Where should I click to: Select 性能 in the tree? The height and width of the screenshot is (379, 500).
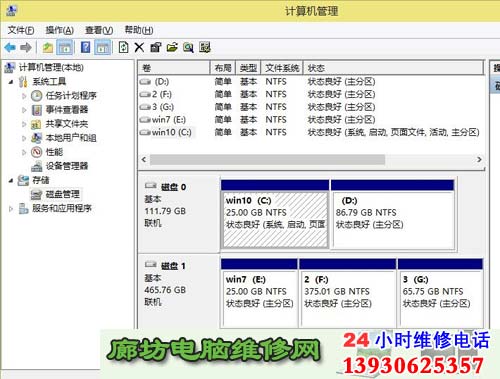54,152
